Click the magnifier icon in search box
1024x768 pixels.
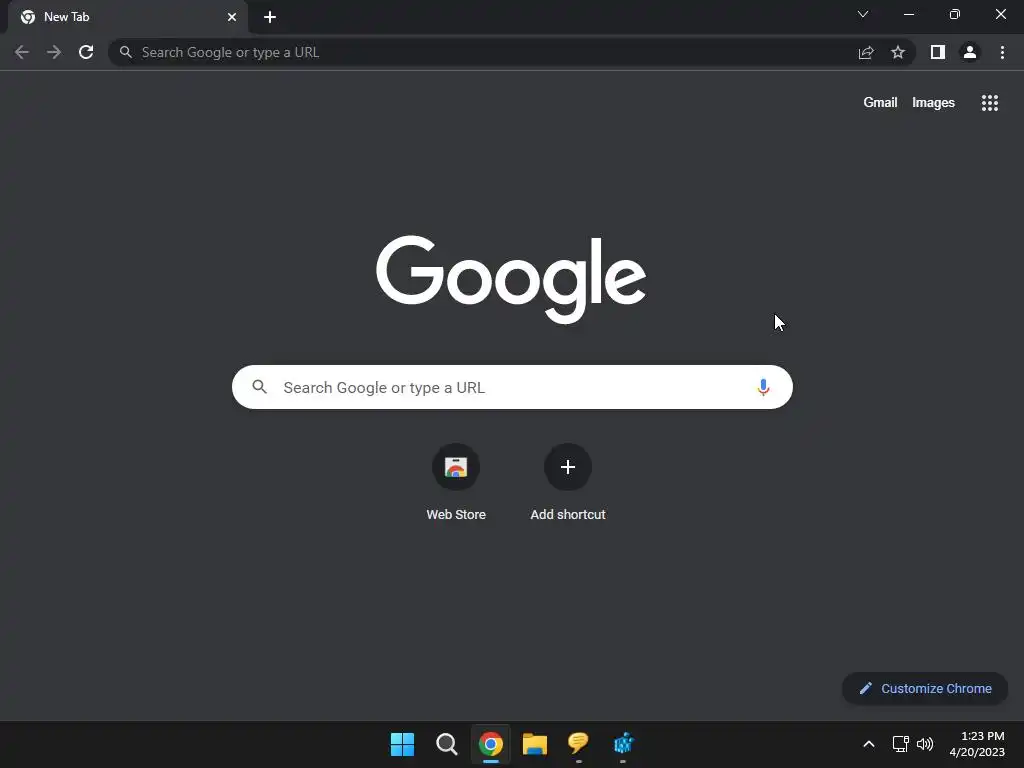260,387
